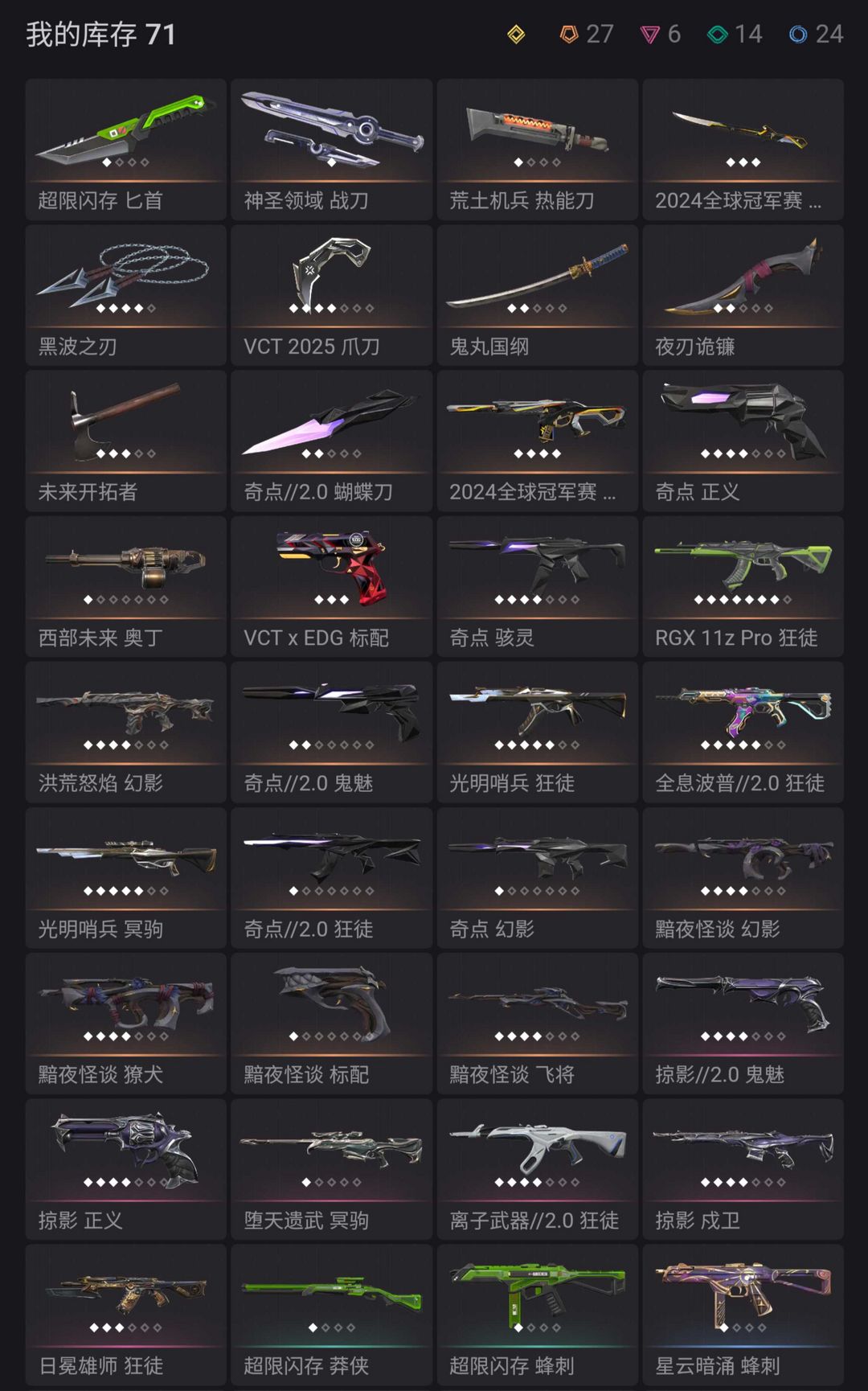The height and width of the screenshot is (1391, 868).
Task: Open the 超限闪存 匕首 knife skin
Action: click(x=126, y=150)
